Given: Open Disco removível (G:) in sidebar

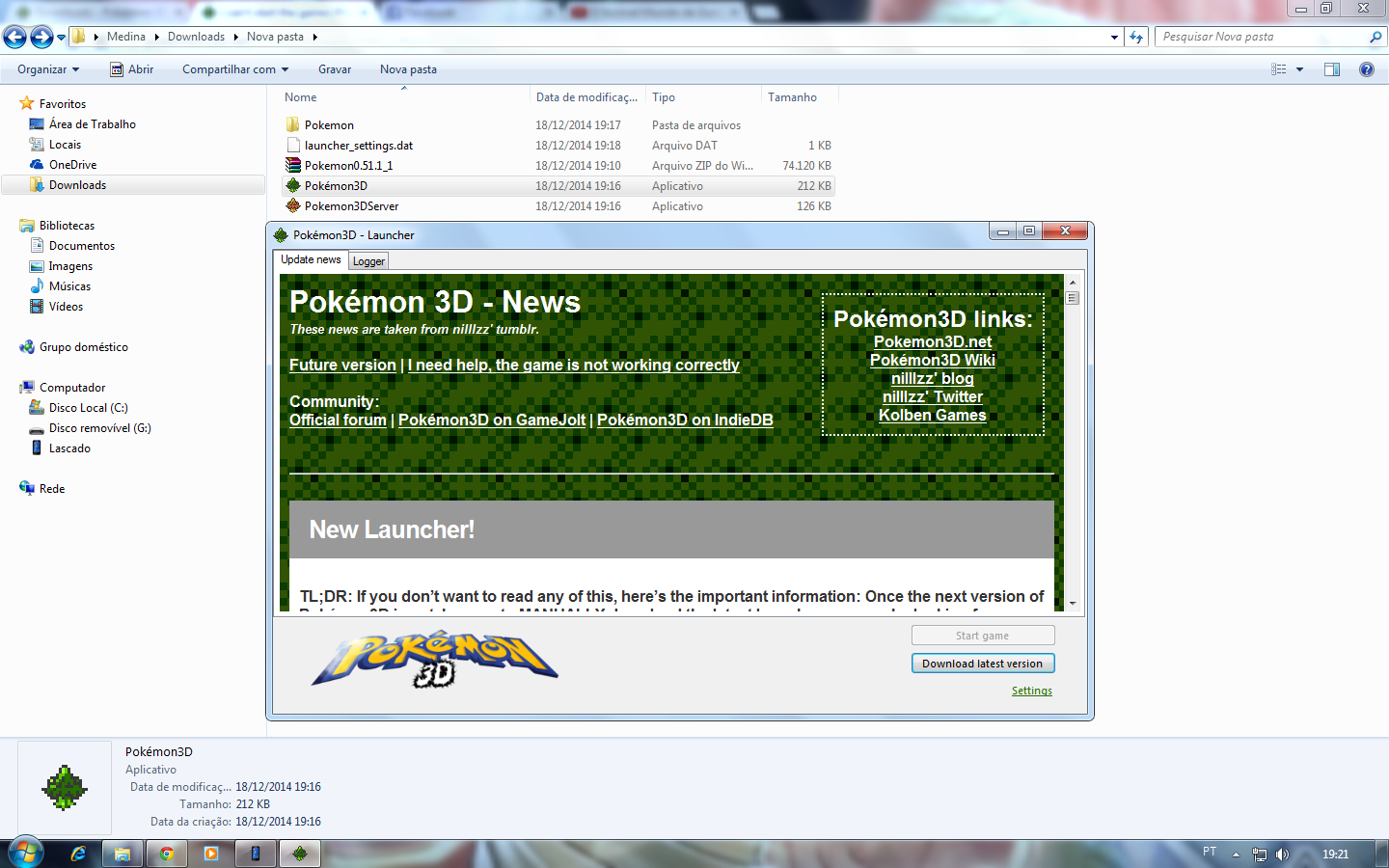Looking at the screenshot, I should (x=99, y=428).
